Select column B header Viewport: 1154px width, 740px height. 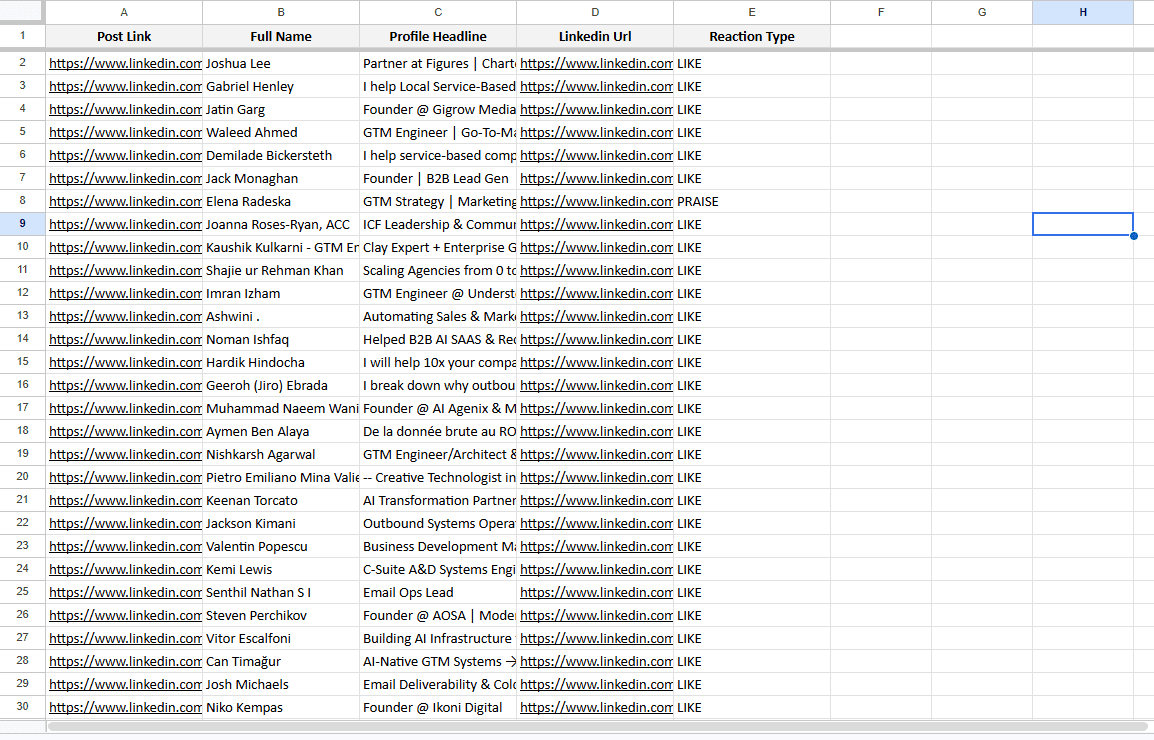coord(281,12)
